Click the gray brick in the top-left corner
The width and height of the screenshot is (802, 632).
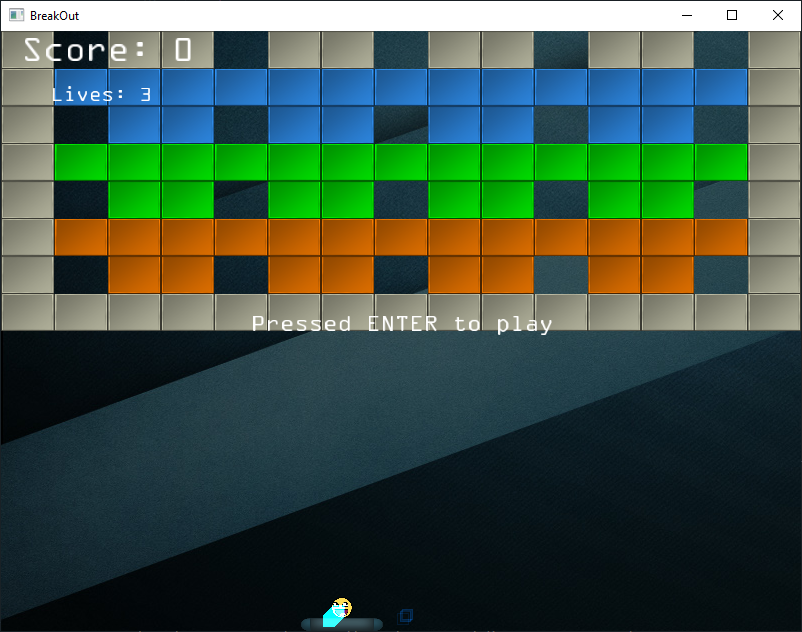click(26, 48)
